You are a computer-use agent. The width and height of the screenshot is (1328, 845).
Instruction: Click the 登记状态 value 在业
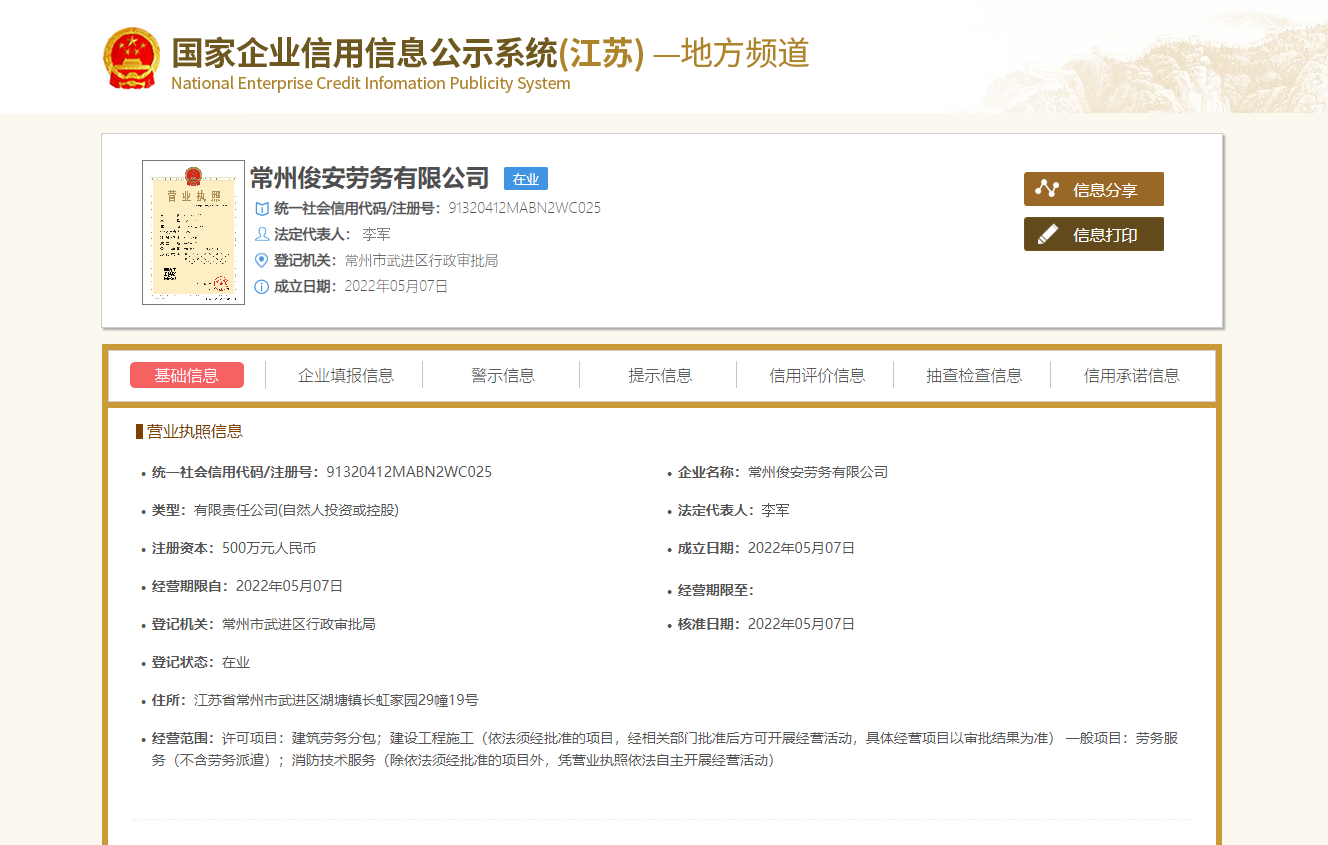pos(236,662)
